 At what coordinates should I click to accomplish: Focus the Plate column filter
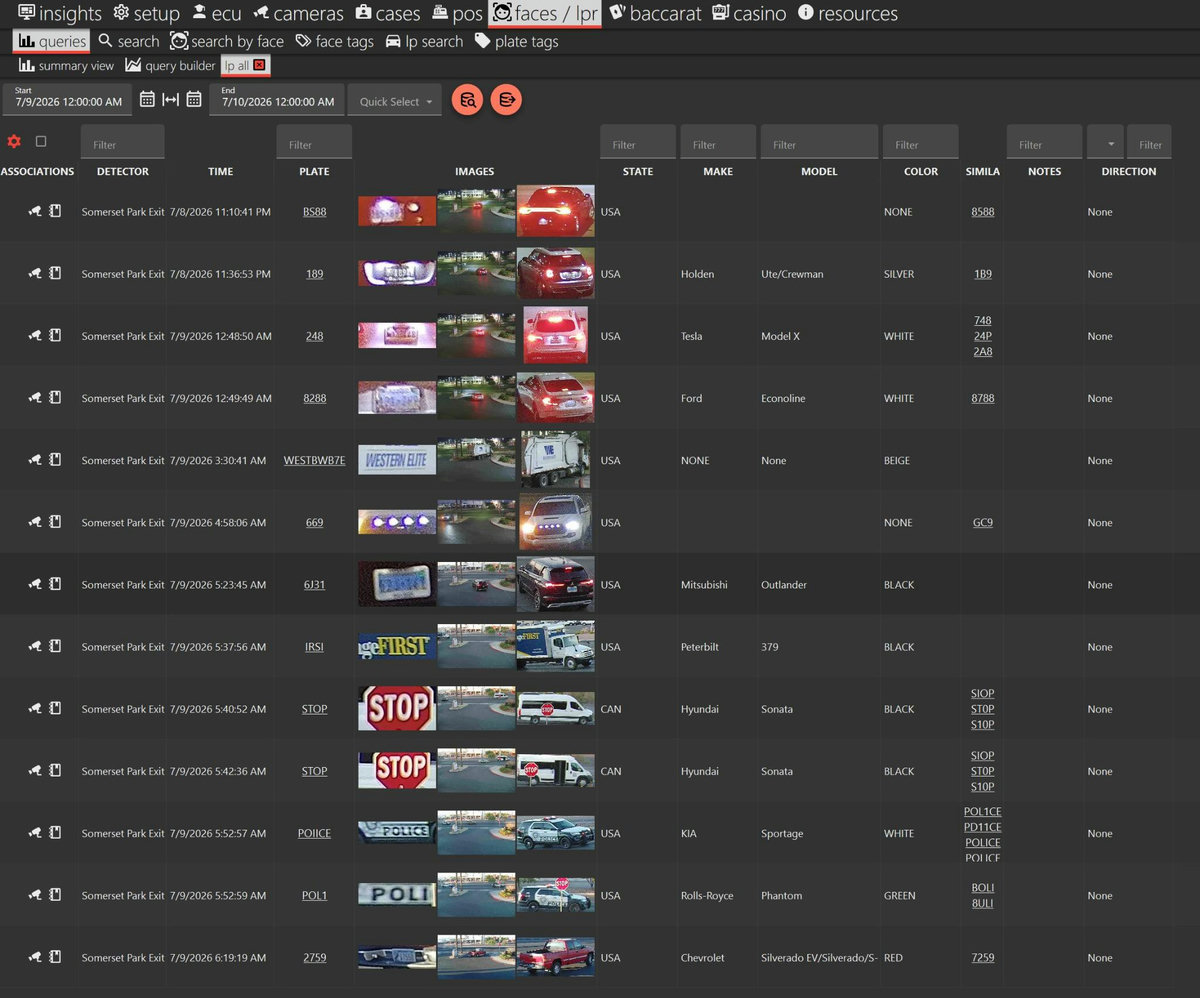point(314,144)
